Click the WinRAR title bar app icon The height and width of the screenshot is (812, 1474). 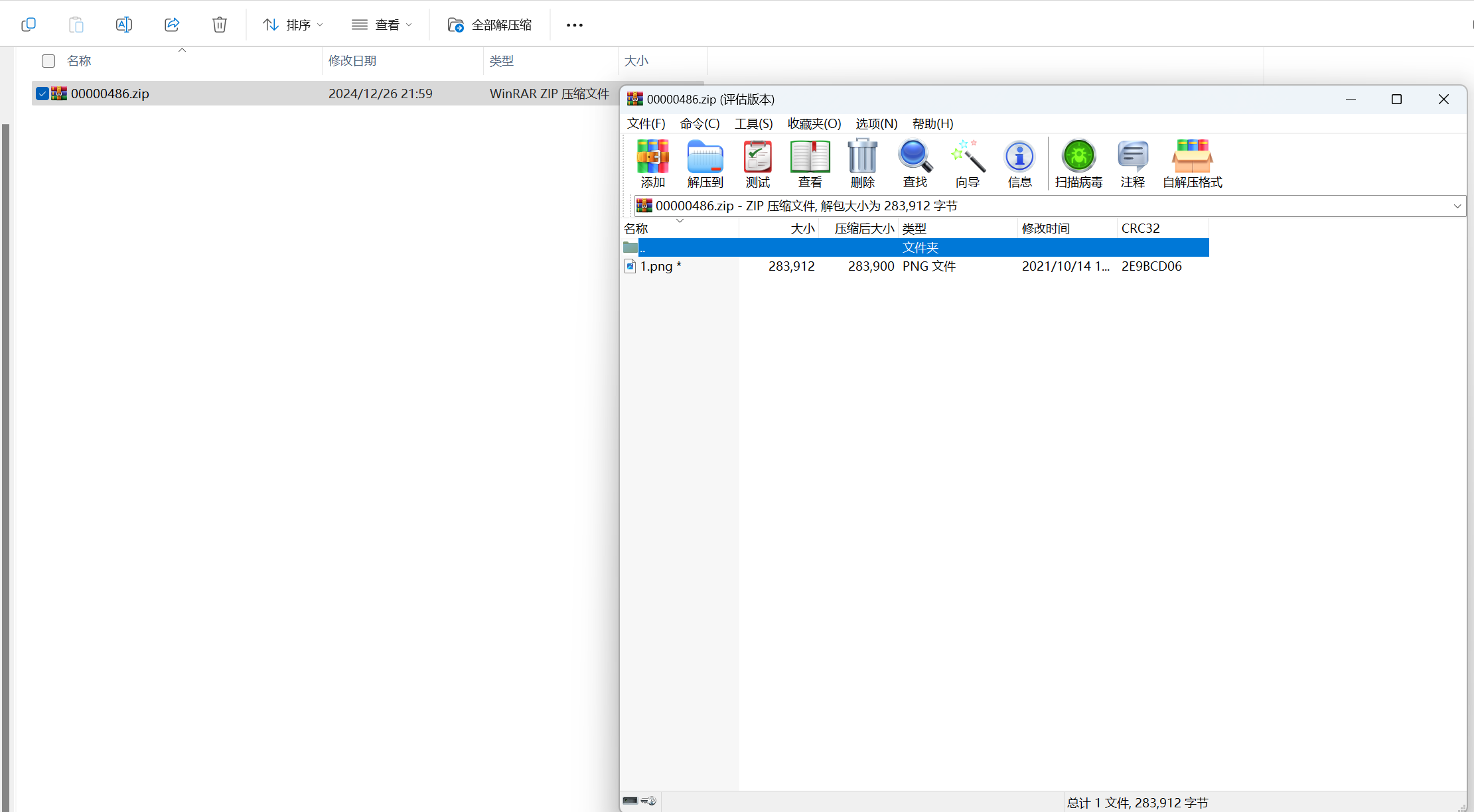click(635, 99)
